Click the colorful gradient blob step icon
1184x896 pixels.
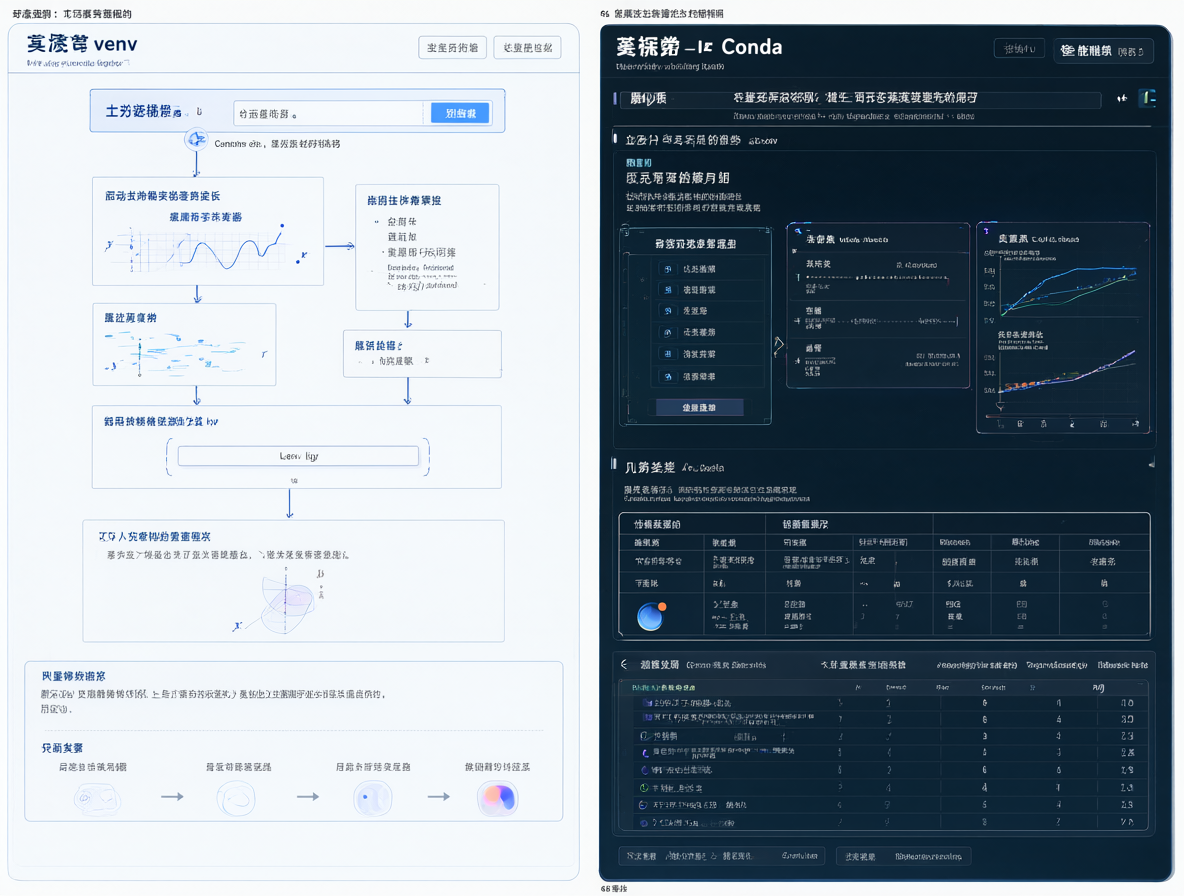click(498, 798)
